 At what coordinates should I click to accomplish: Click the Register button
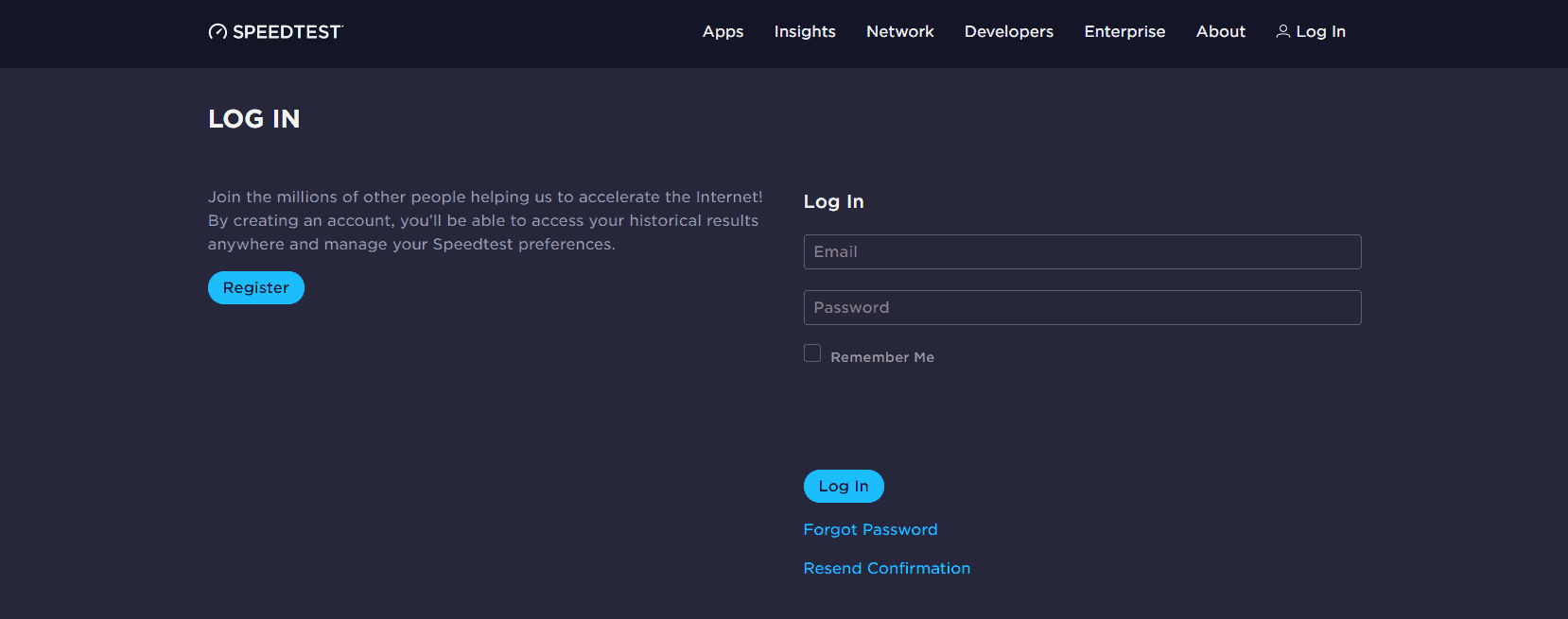[256, 288]
